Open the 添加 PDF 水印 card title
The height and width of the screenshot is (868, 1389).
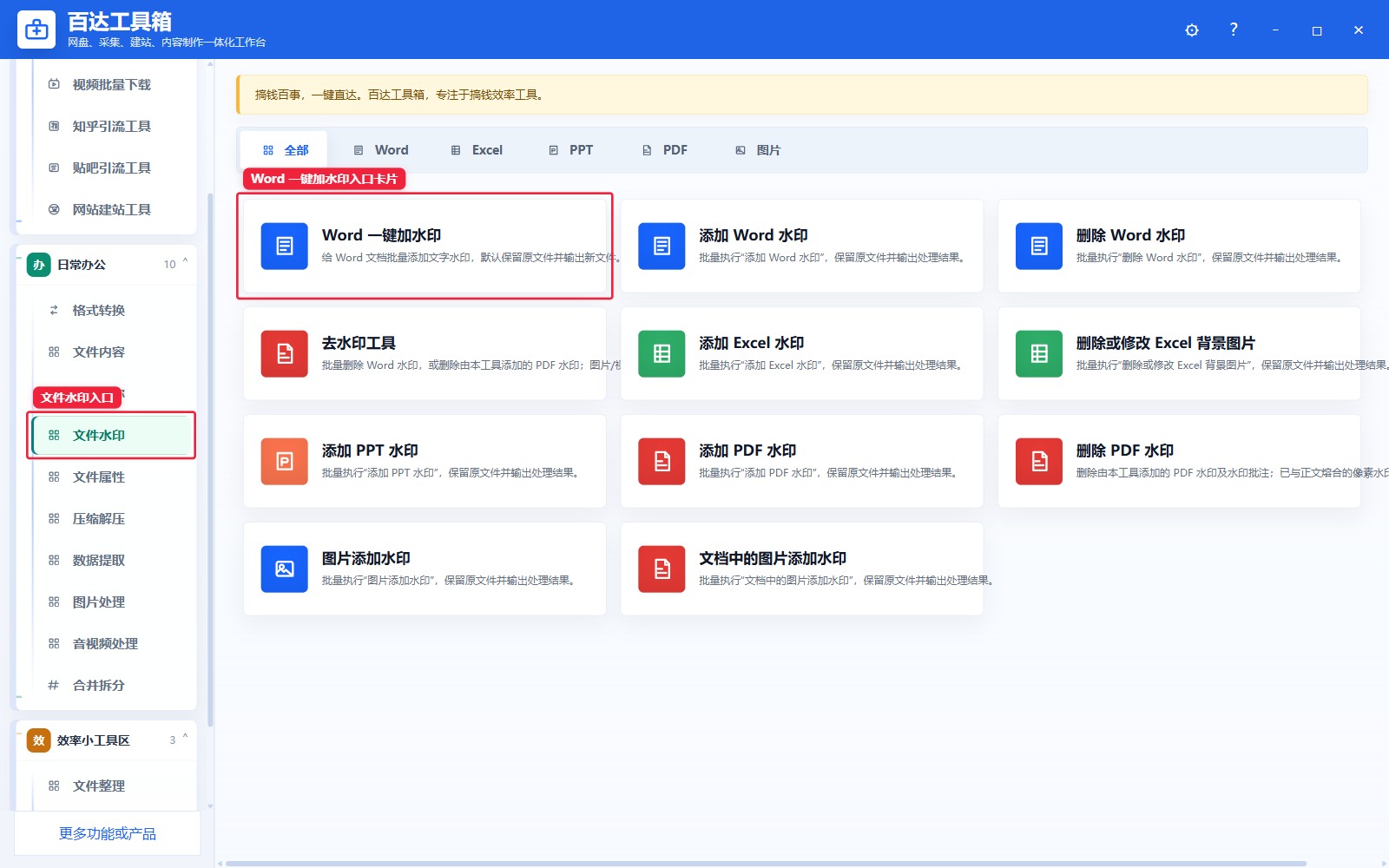tap(747, 450)
